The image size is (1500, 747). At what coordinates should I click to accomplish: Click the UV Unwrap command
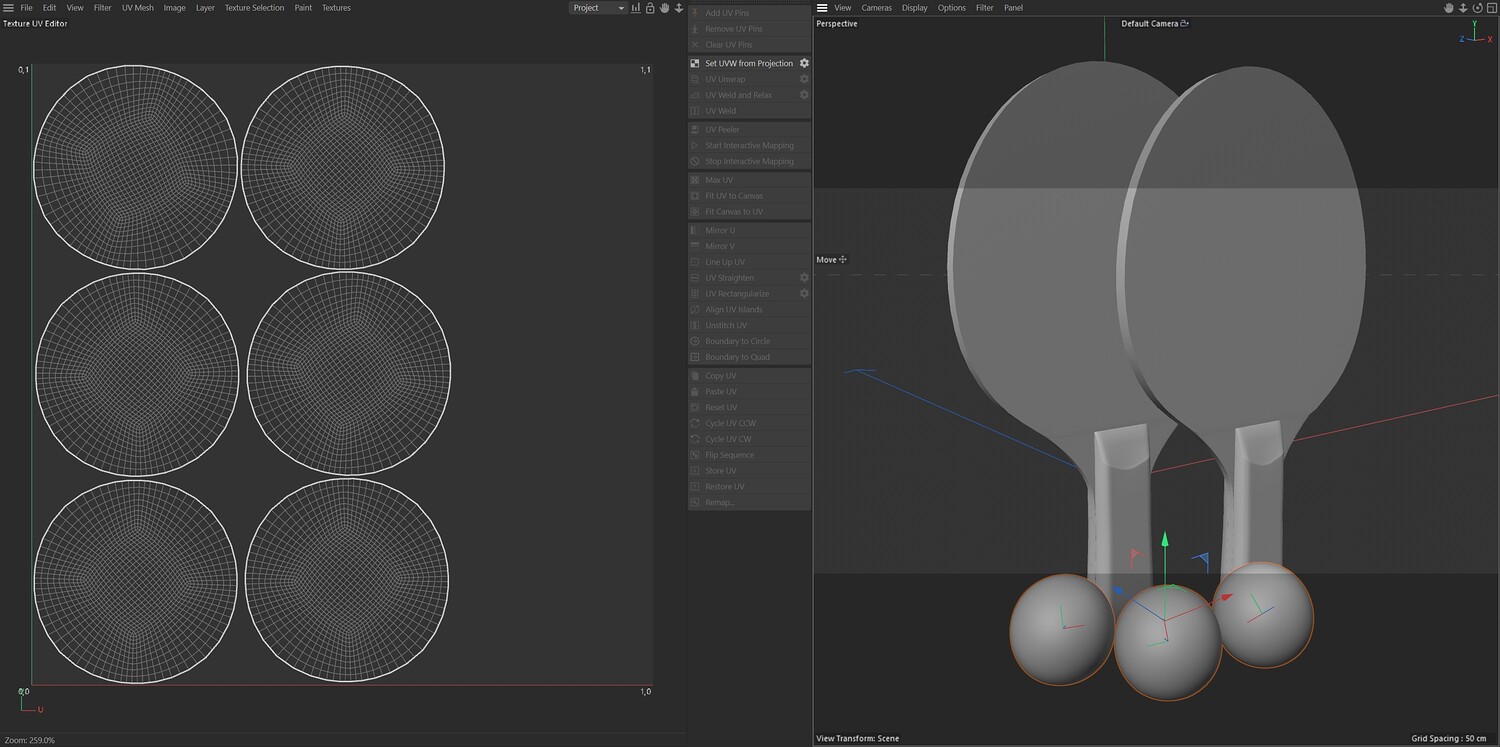(725, 79)
